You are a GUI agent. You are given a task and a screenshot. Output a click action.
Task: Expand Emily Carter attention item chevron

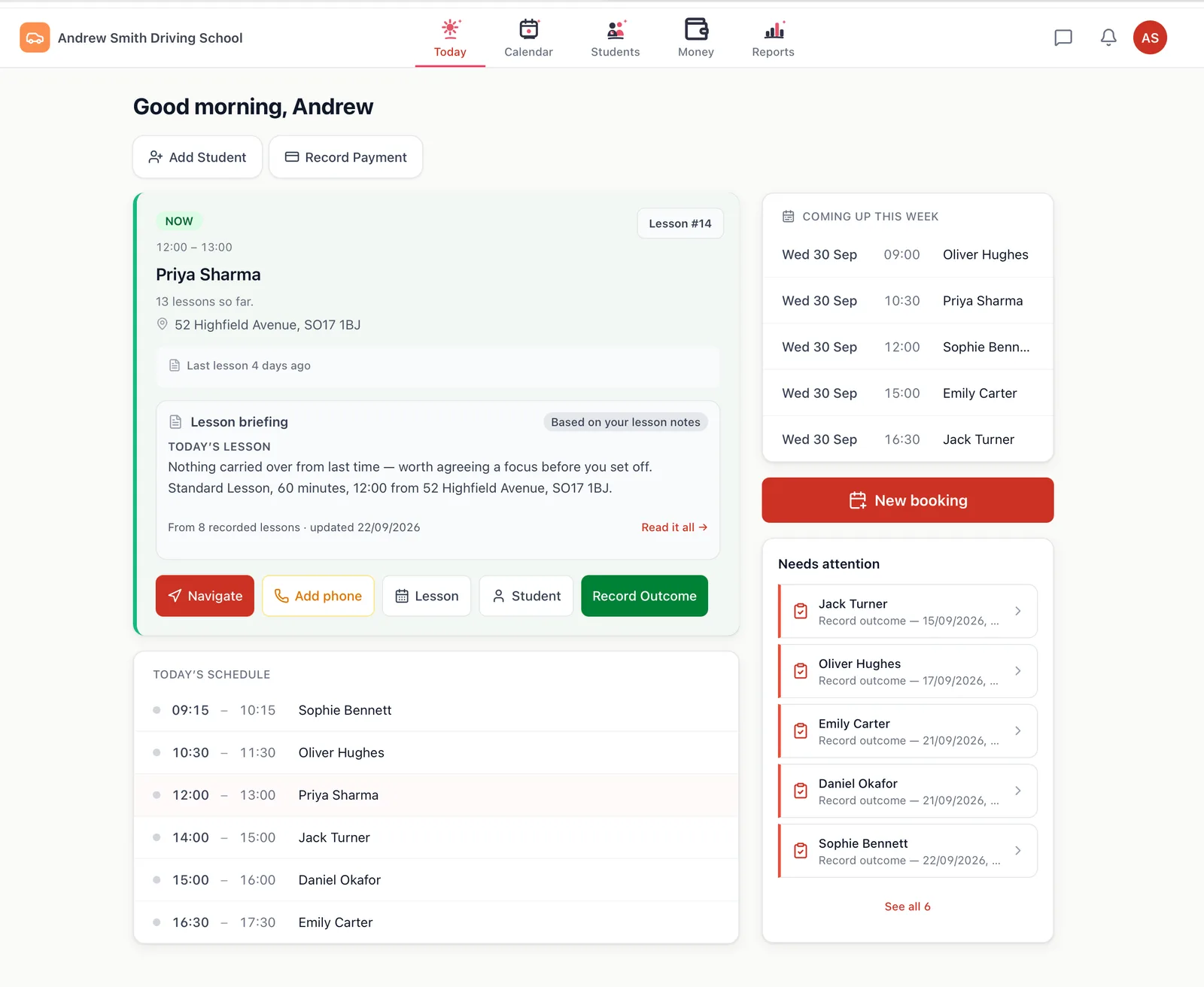coord(1017,731)
